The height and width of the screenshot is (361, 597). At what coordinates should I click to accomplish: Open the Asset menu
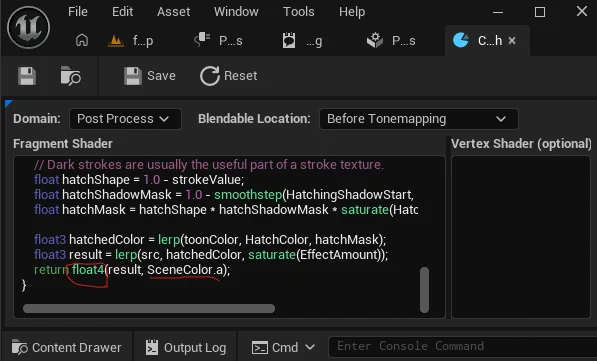(174, 12)
